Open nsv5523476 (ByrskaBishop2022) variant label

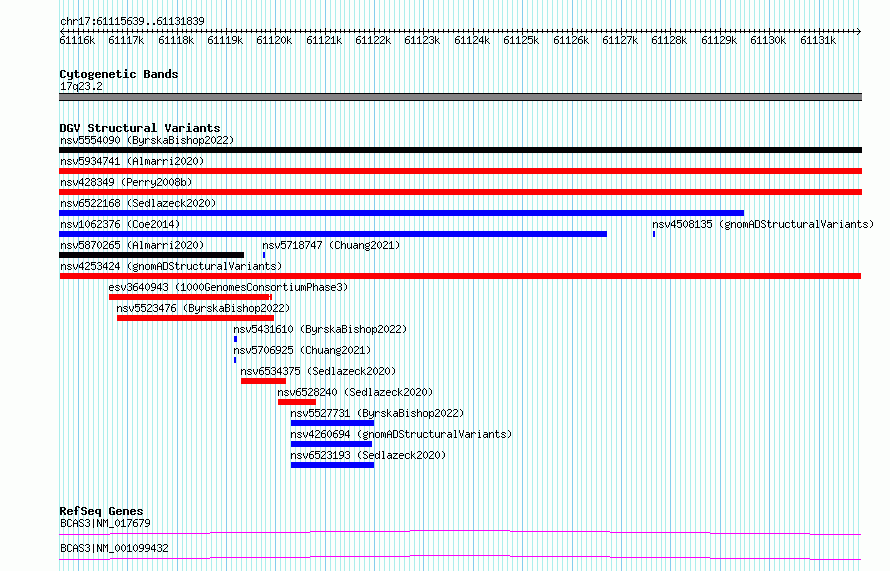(203, 308)
